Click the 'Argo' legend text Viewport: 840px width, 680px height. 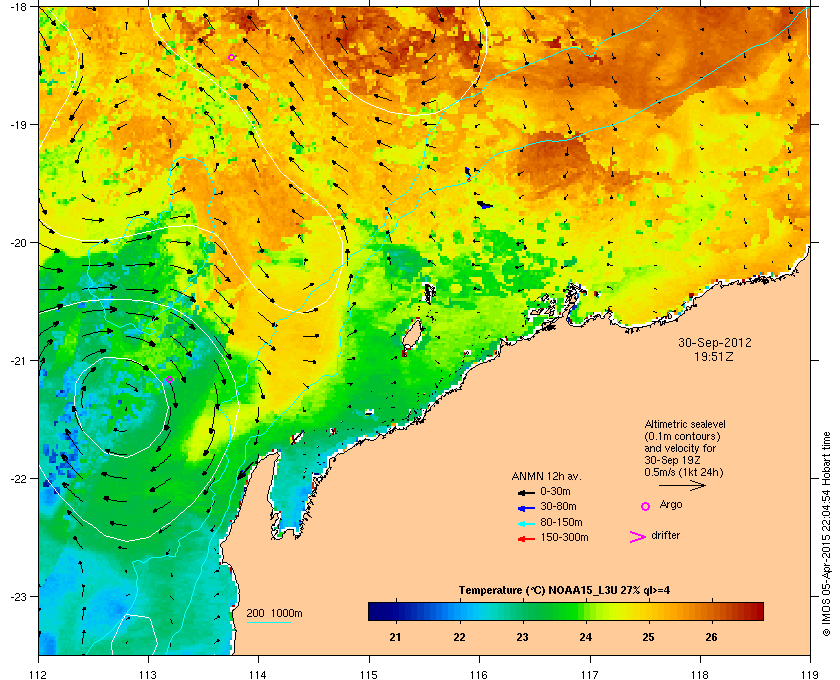pyautogui.click(x=671, y=505)
